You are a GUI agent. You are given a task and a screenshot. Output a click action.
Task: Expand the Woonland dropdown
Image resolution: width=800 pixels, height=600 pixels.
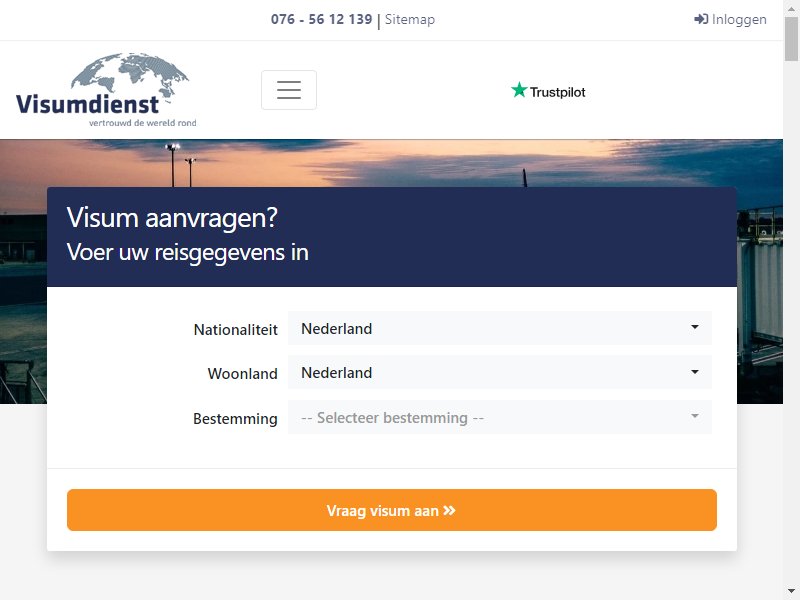pyautogui.click(x=499, y=372)
